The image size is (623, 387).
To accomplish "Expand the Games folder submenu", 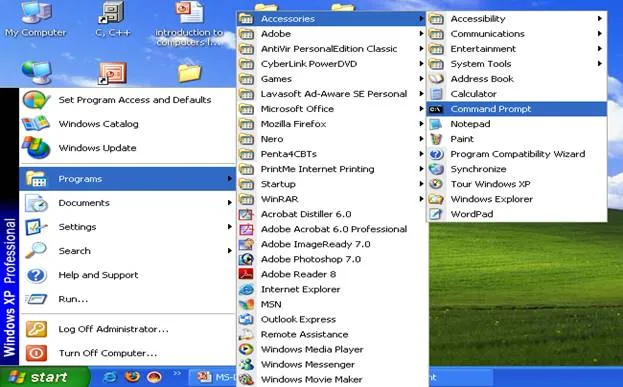I will coord(332,79).
